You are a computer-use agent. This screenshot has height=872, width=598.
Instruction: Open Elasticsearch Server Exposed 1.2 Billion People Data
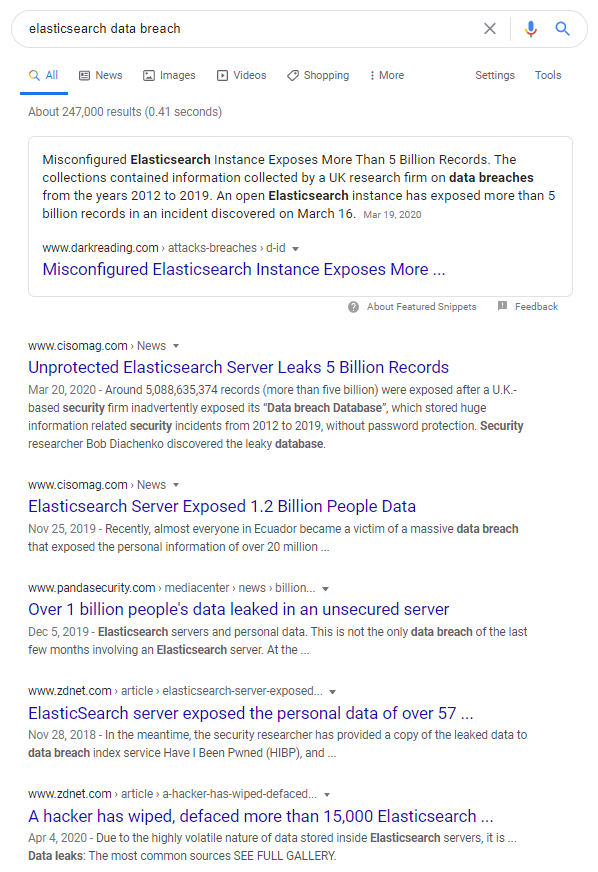[222, 506]
